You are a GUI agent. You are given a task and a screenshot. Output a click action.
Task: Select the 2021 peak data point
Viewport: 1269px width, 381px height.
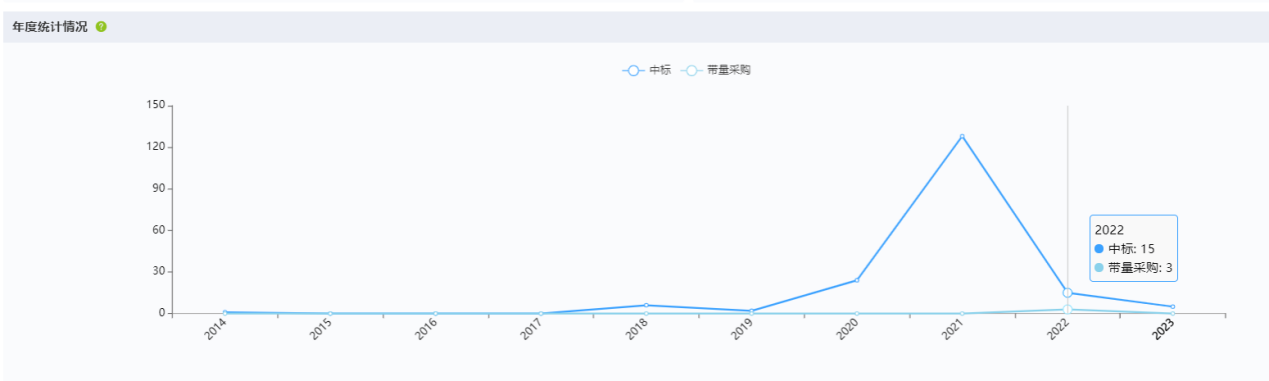962,136
